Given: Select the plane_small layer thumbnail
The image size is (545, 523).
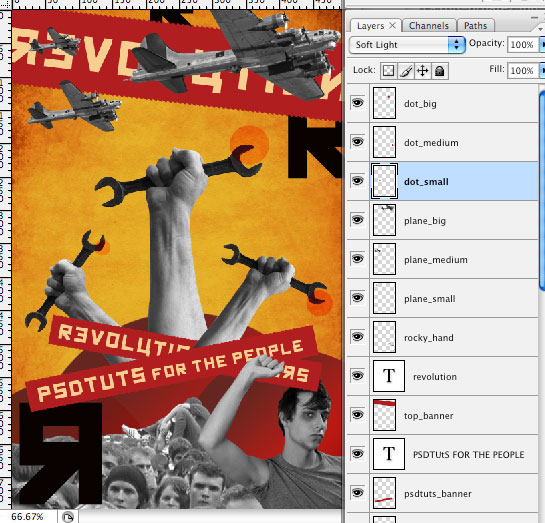Looking at the screenshot, I should pos(384,298).
